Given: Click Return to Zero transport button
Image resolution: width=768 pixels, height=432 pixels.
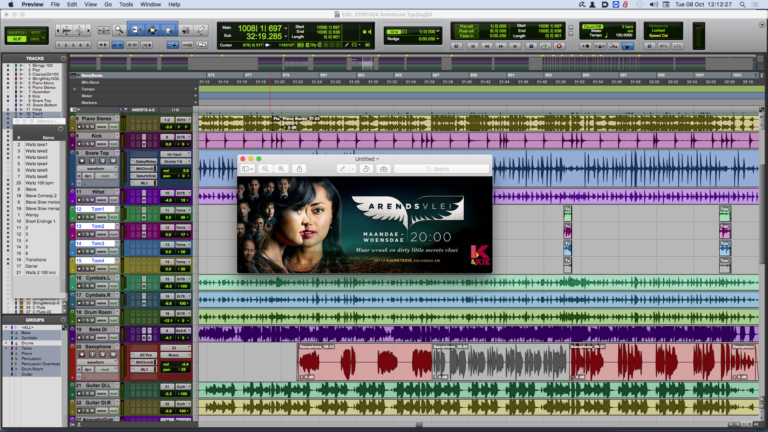Looking at the screenshot, I should tap(473, 46).
